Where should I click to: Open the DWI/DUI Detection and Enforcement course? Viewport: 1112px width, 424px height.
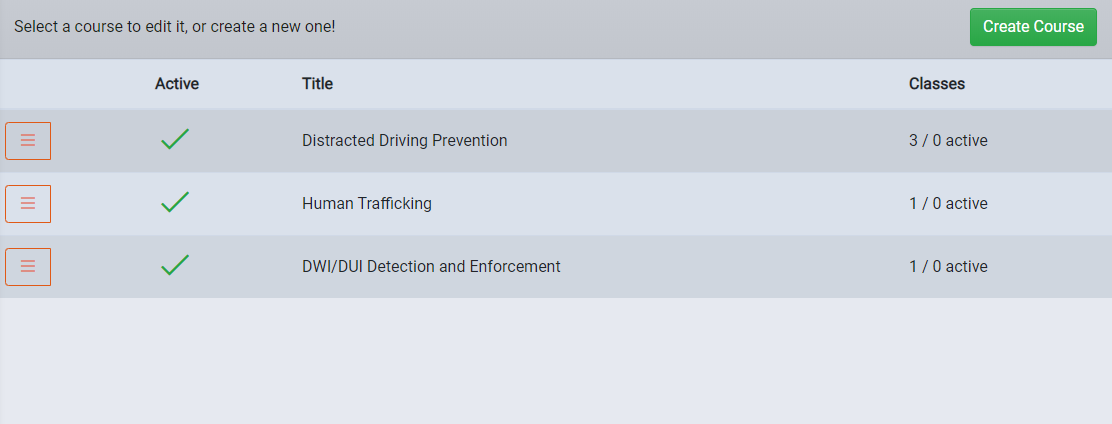[431, 267]
